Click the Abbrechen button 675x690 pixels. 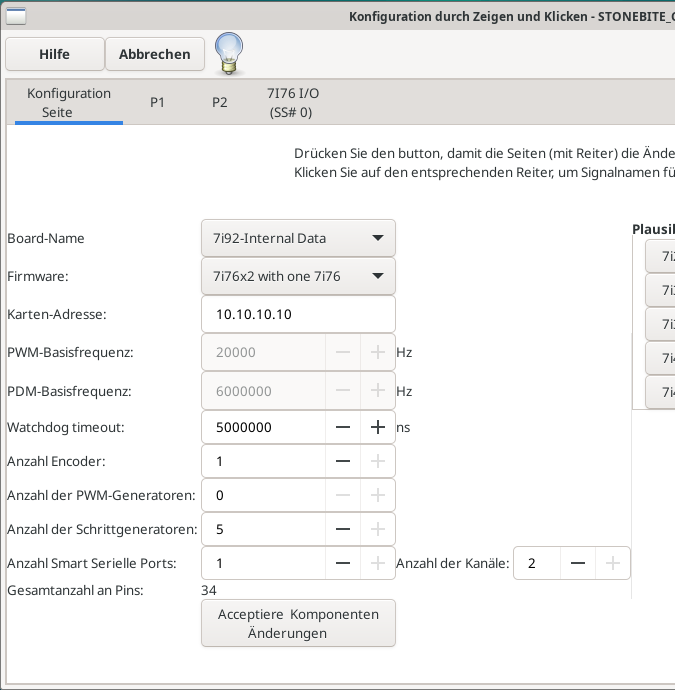[x=155, y=54]
